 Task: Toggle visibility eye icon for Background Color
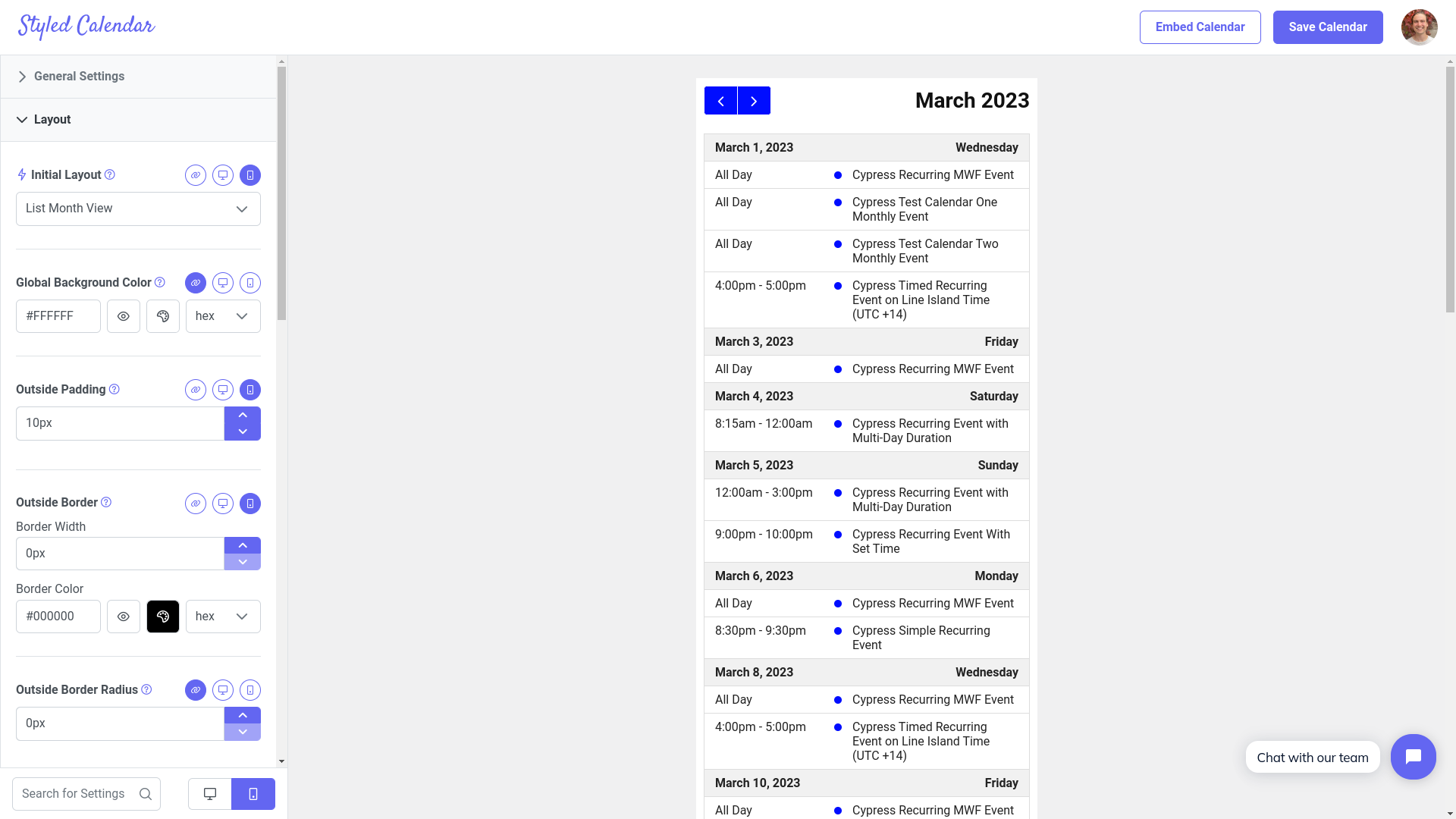123,316
